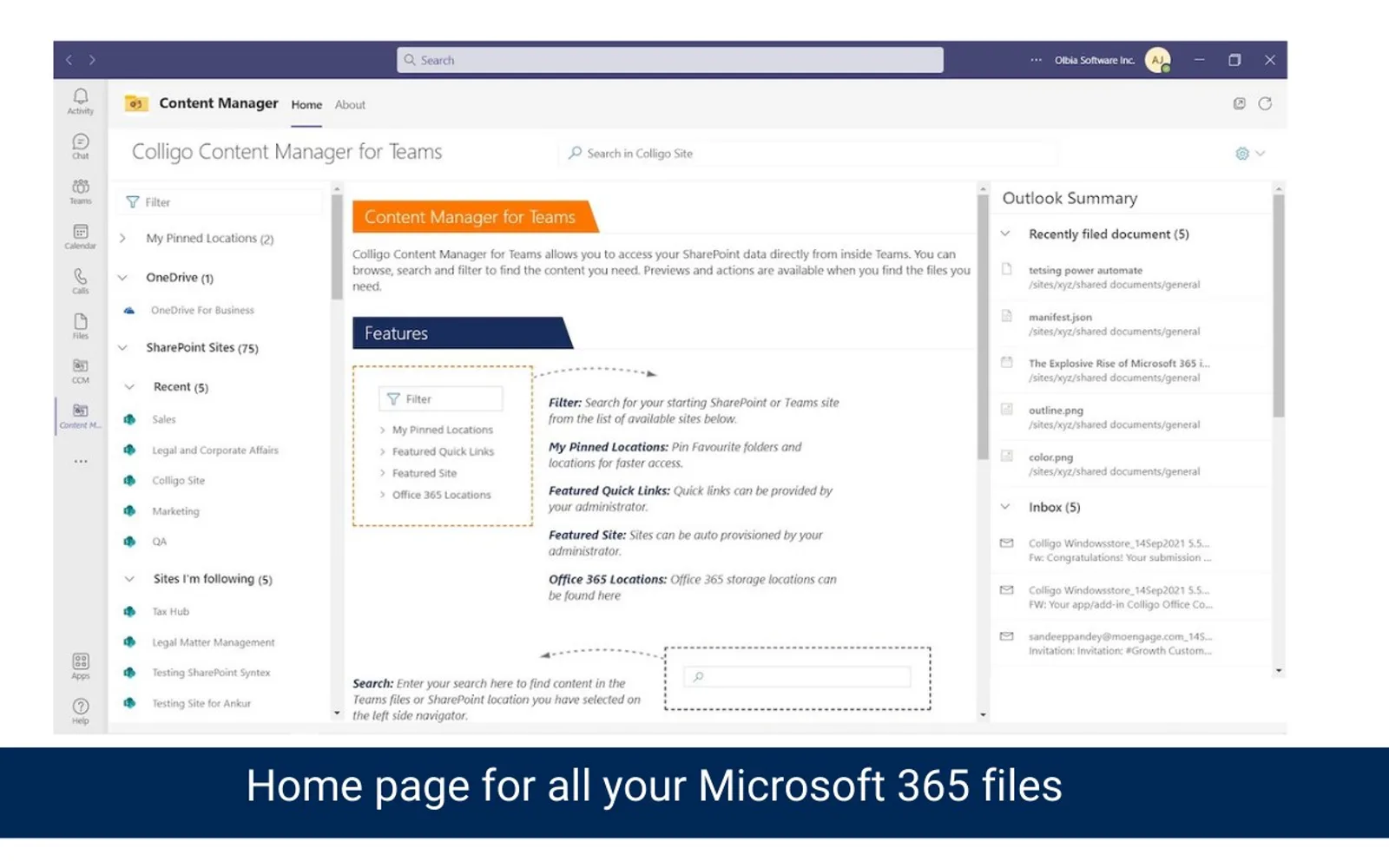1389x868 pixels.
Task: Click the refresh icon in tab header
Action: (1265, 104)
